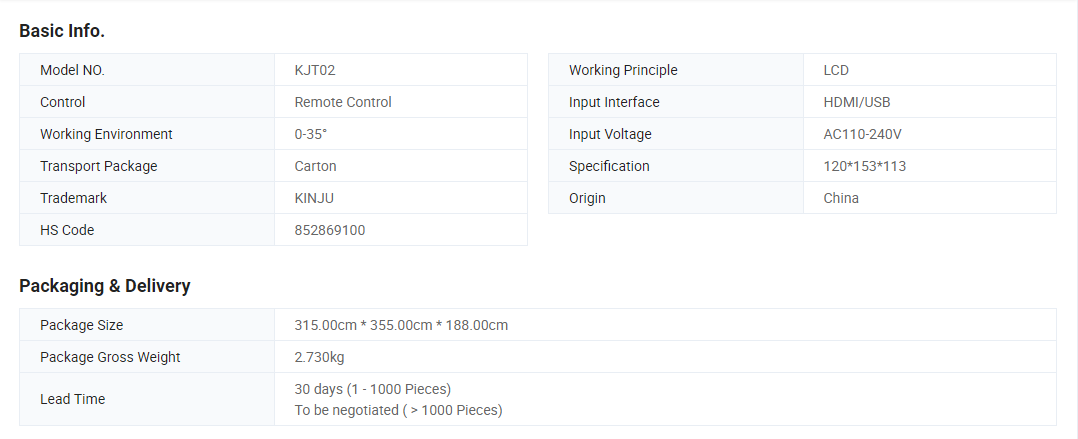This screenshot has height=439, width=1078.
Task: Click the China origin value
Action: tap(841, 198)
